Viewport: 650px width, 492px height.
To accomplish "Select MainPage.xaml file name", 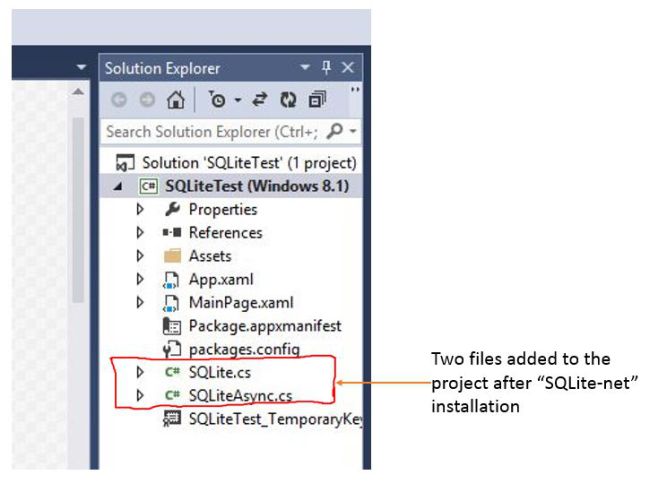I will [241, 303].
